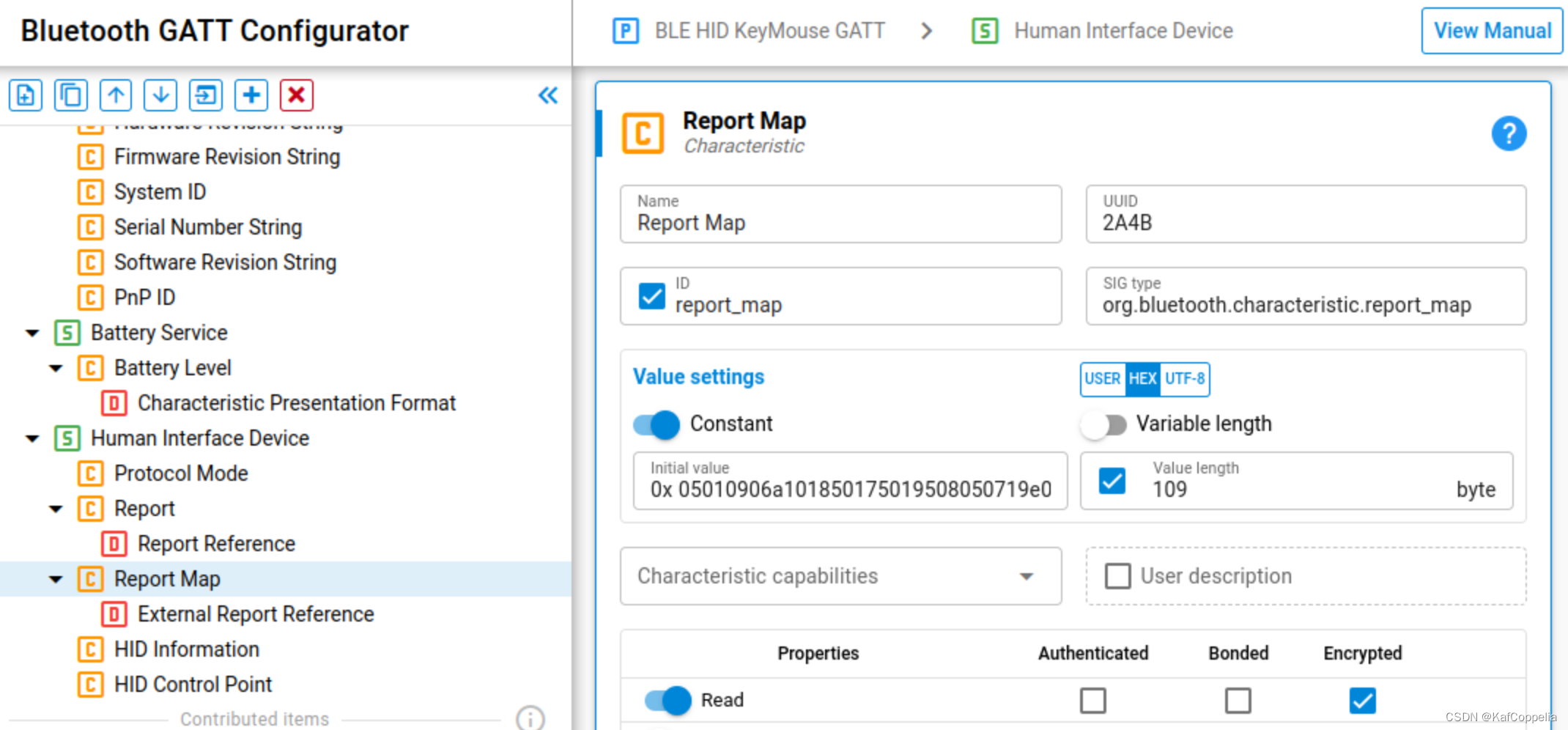1568x730 pixels.
Task: Click D icon of Characteristic Presentation Format
Action: click(x=114, y=403)
